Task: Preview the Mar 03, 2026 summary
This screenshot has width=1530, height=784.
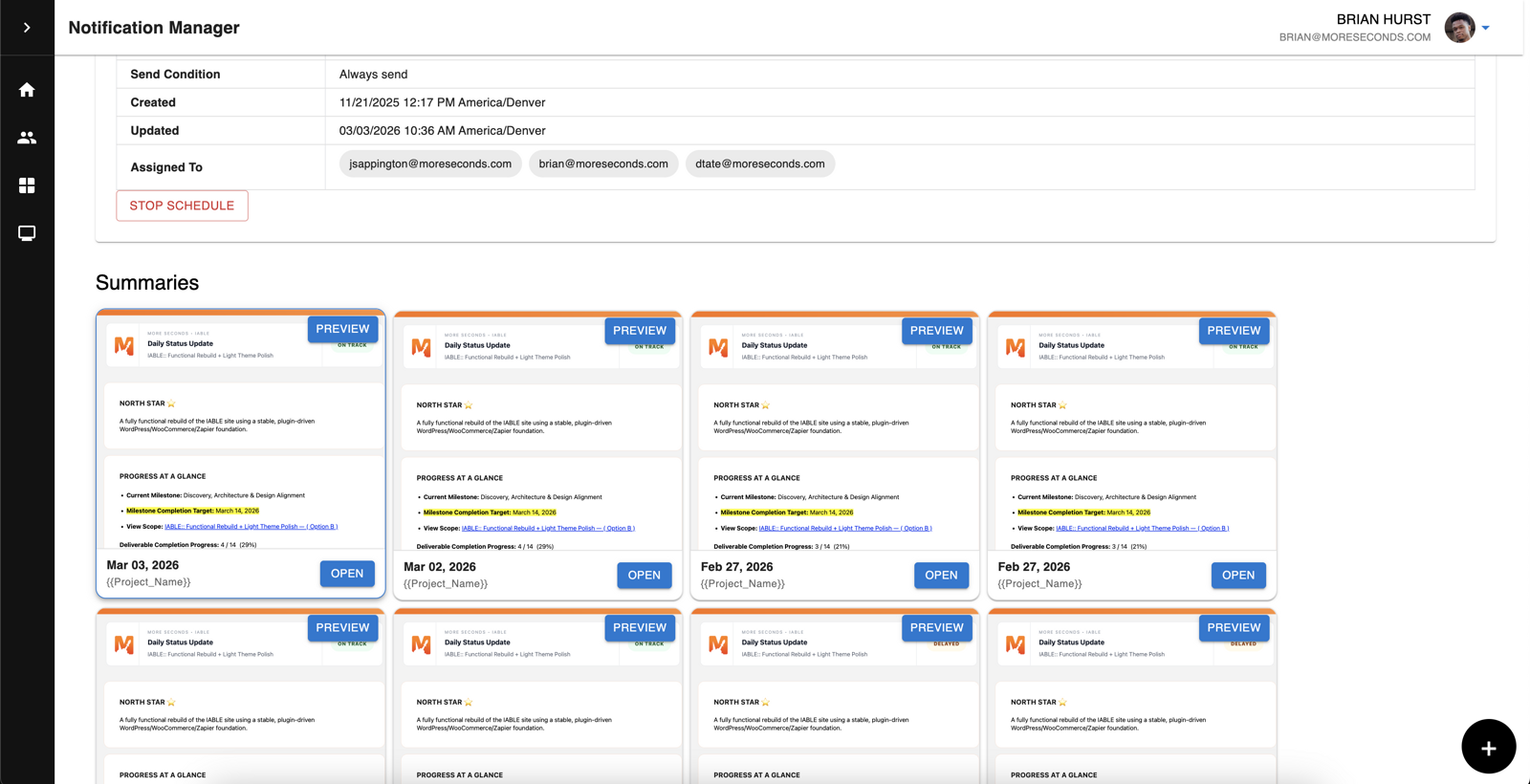Action: [342, 329]
